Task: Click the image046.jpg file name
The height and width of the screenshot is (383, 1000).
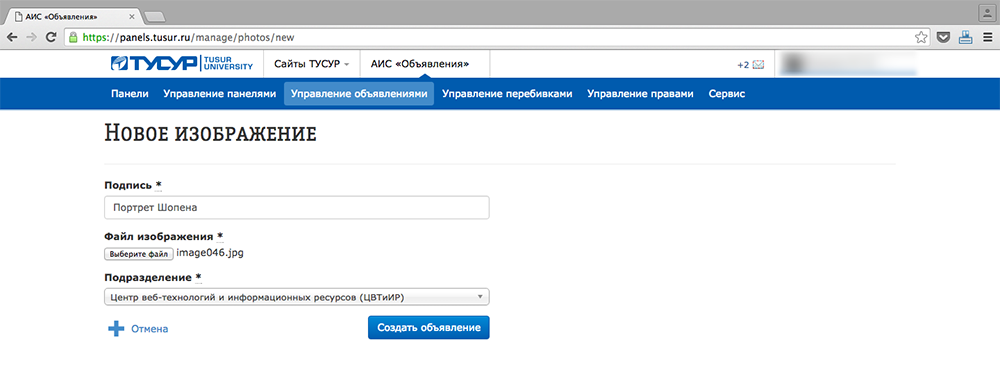Action: pos(210,253)
